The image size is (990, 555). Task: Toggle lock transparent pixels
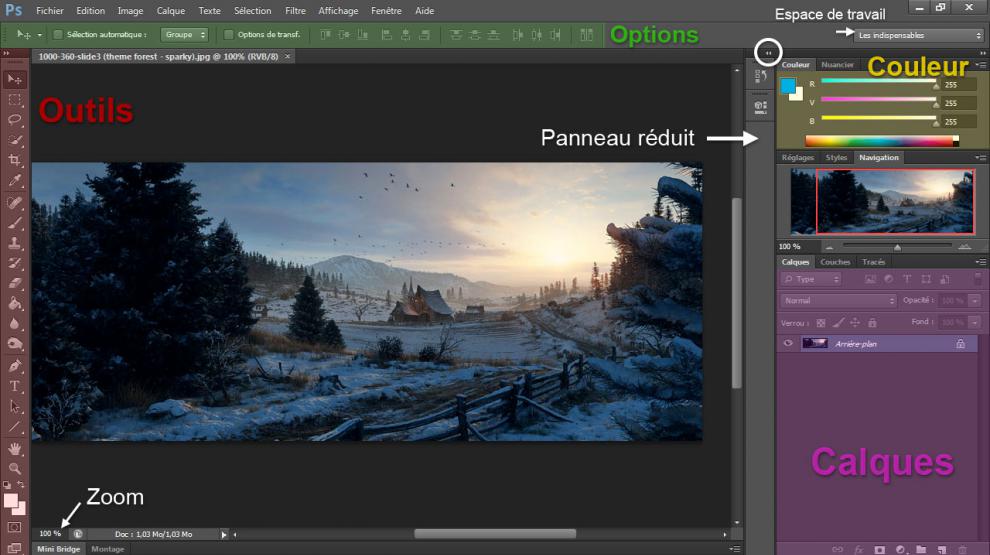click(x=821, y=323)
